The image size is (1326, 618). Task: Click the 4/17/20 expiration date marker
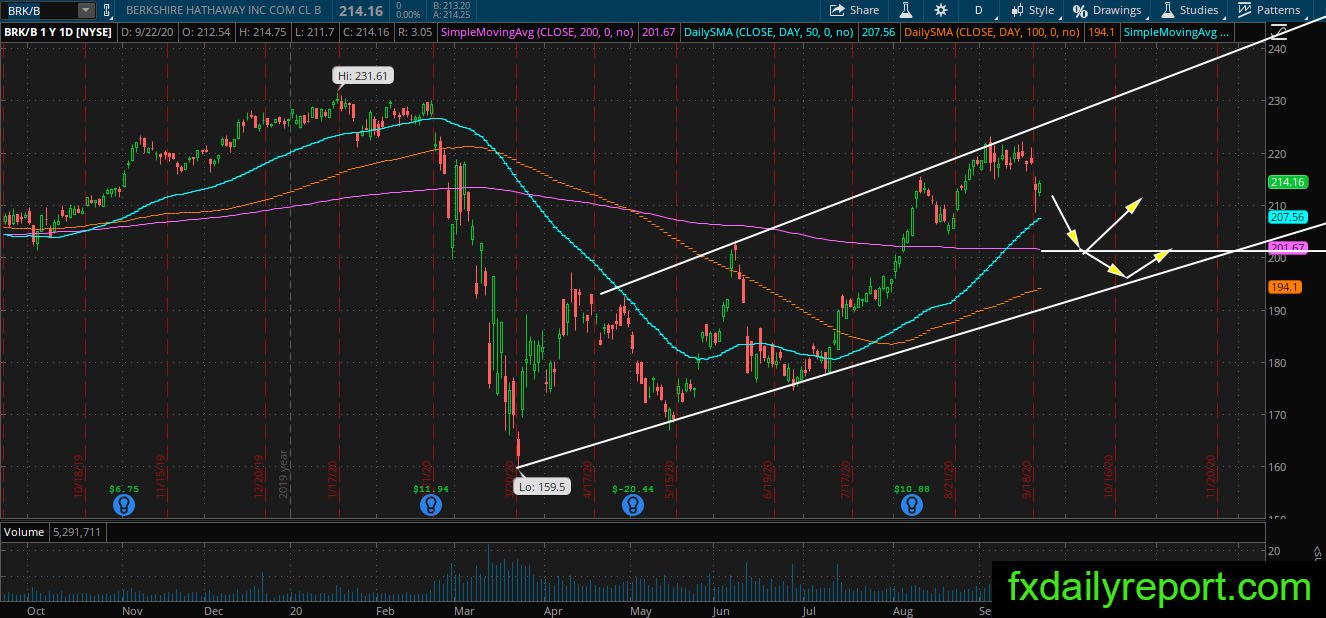click(x=590, y=479)
